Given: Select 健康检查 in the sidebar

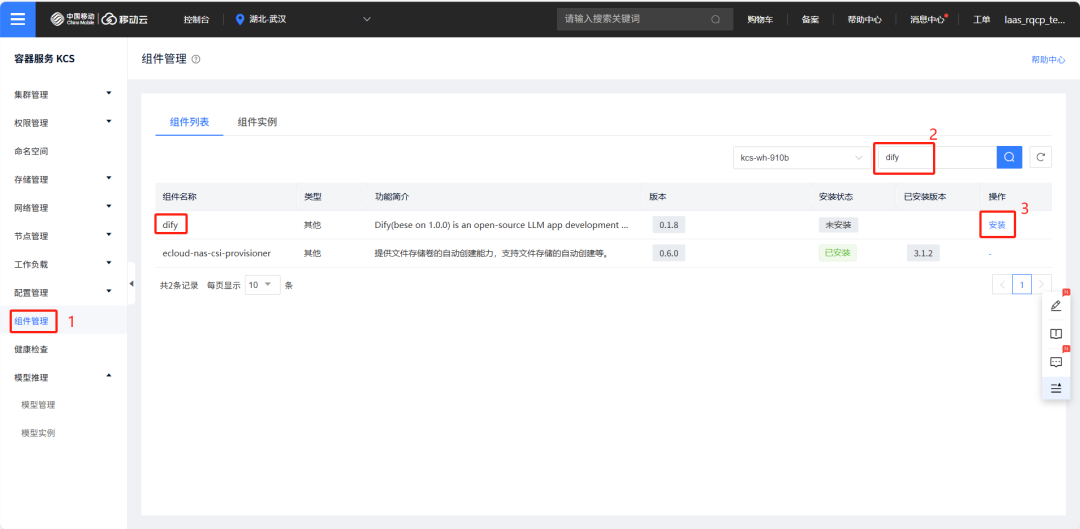Looking at the screenshot, I should click(31, 349).
